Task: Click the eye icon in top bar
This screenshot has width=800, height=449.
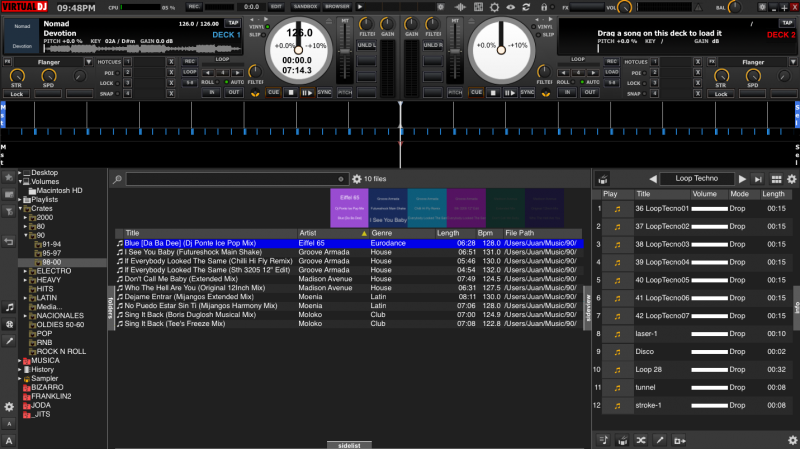Action: tap(511, 7)
